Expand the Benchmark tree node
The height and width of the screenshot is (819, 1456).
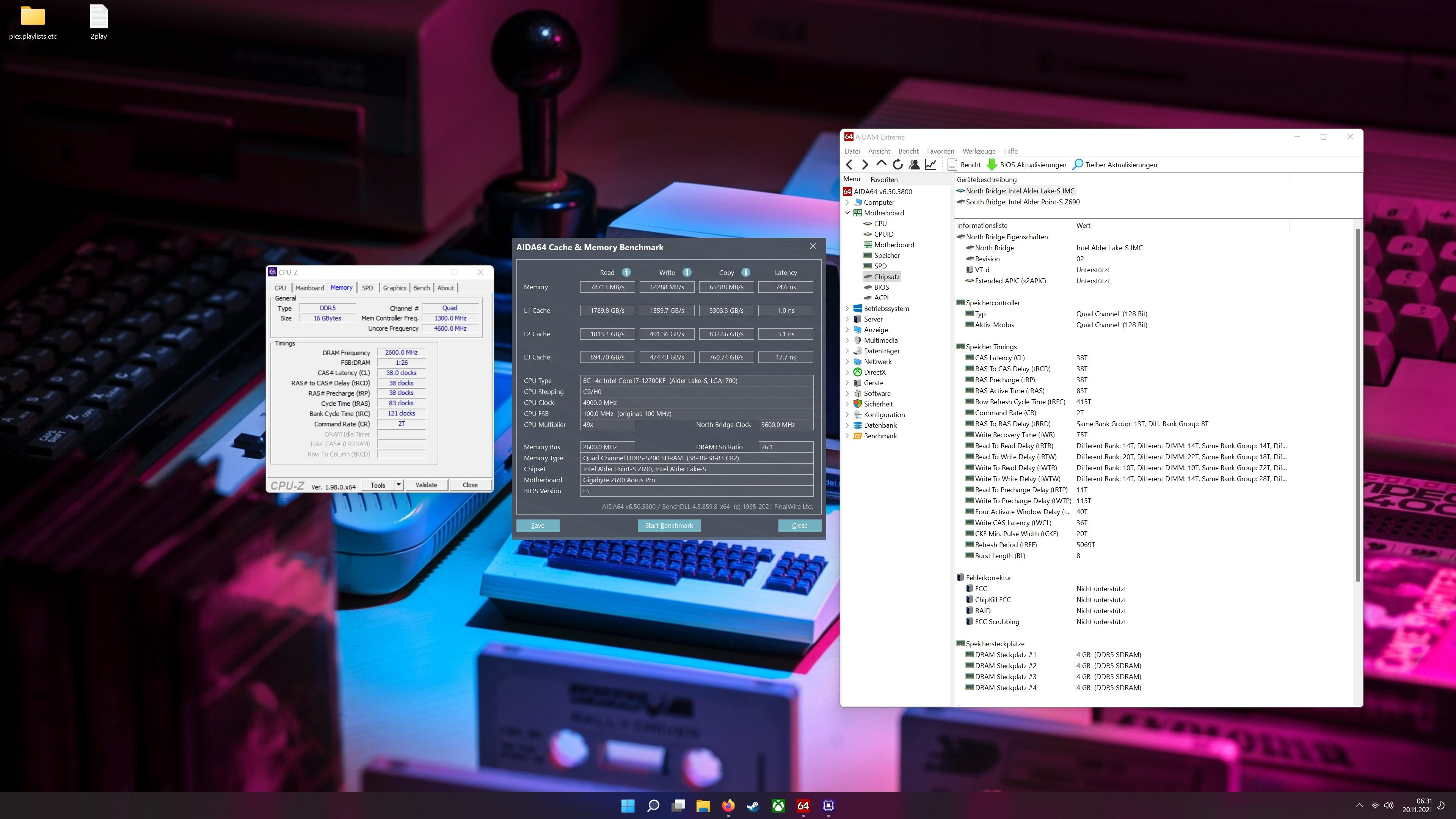(x=847, y=436)
